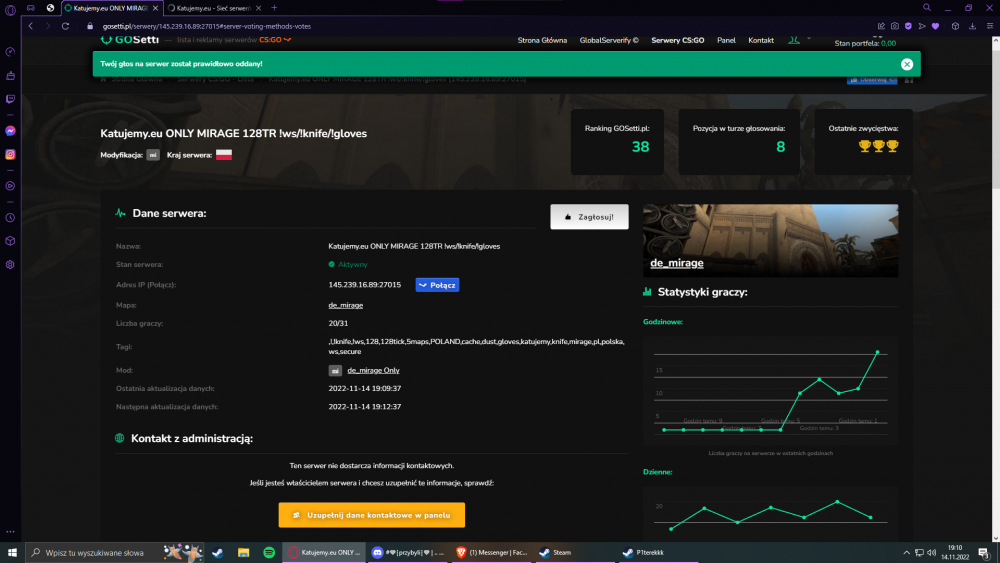Open Twitch panel in sidebar
1000x563 pixels.
pos(10,99)
